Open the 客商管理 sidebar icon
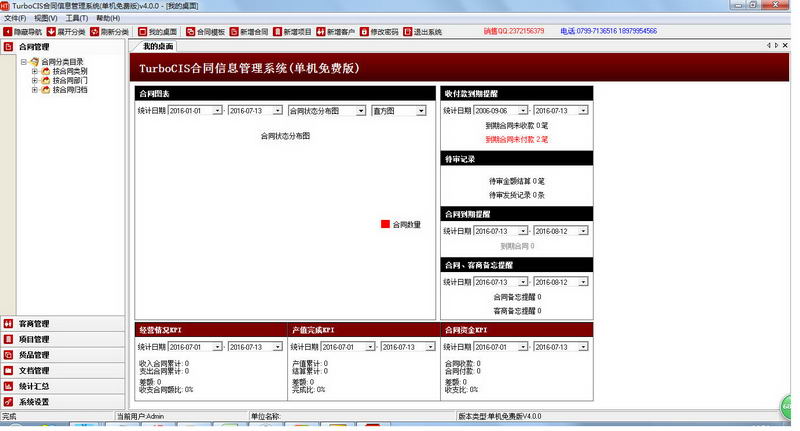 [8, 323]
